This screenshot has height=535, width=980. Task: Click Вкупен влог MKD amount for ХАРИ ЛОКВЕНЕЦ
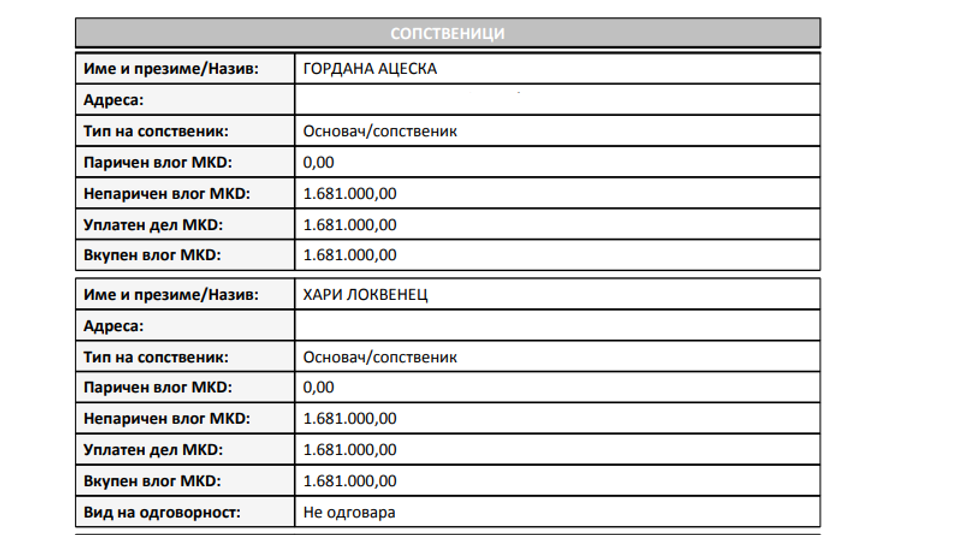point(350,481)
